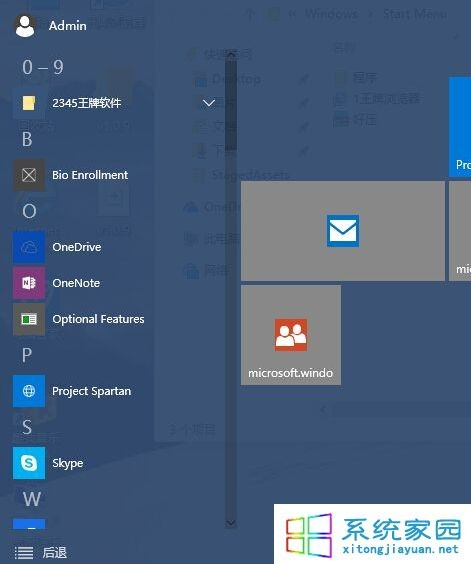This screenshot has width=471, height=564.
Task: Open the 2345王牌软件 folder icon
Action: click(29, 103)
